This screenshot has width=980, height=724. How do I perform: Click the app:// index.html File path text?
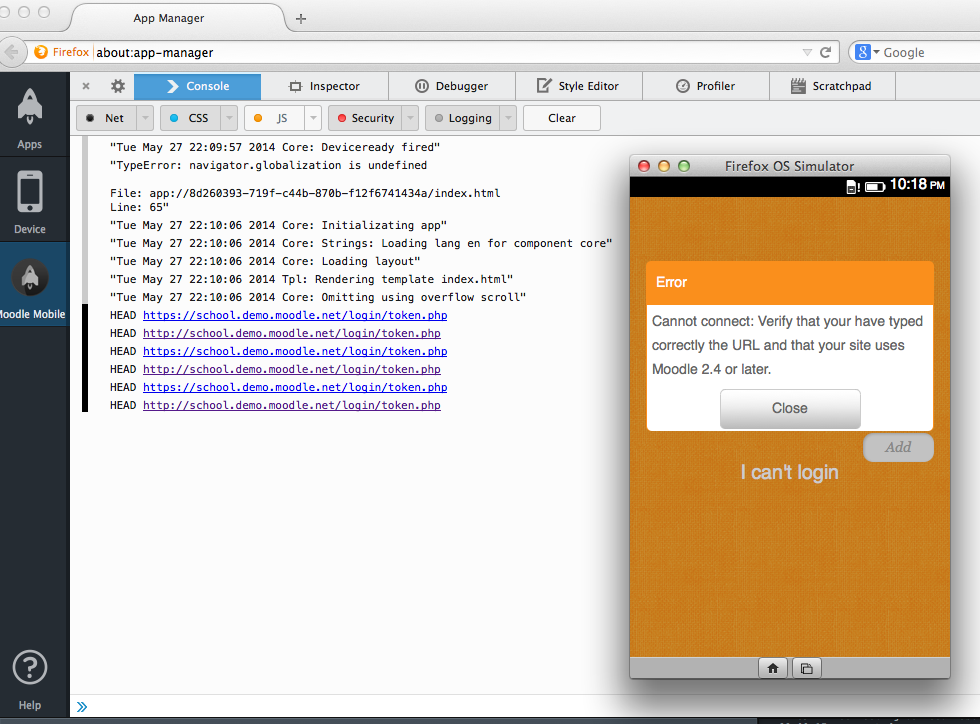tap(305, 193)
